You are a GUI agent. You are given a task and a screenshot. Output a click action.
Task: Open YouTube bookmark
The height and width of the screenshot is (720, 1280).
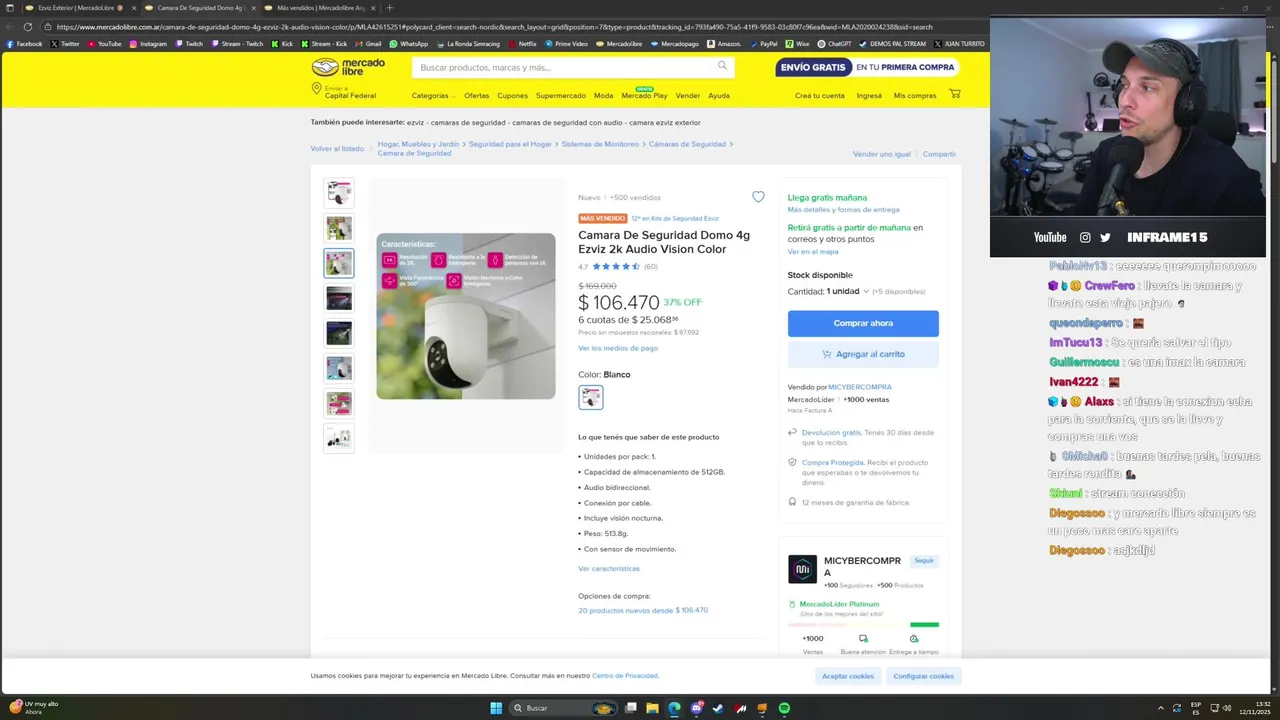(104, 44)
